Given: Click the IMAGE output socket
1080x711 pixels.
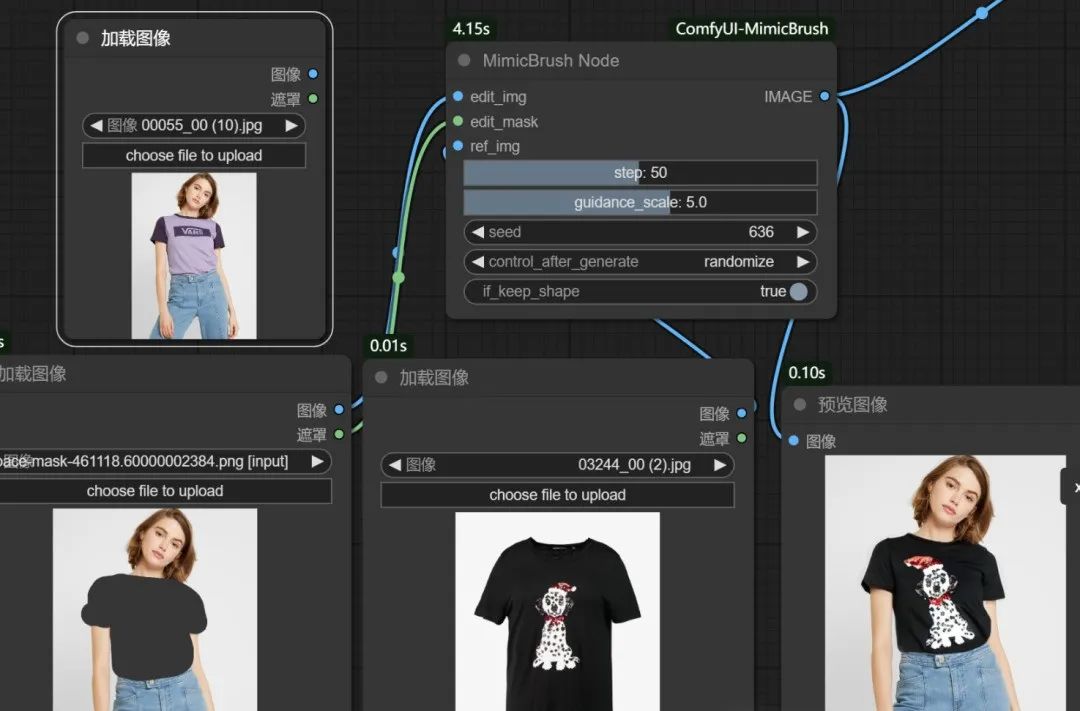Looking at the screenshot, I should (824, 96).
